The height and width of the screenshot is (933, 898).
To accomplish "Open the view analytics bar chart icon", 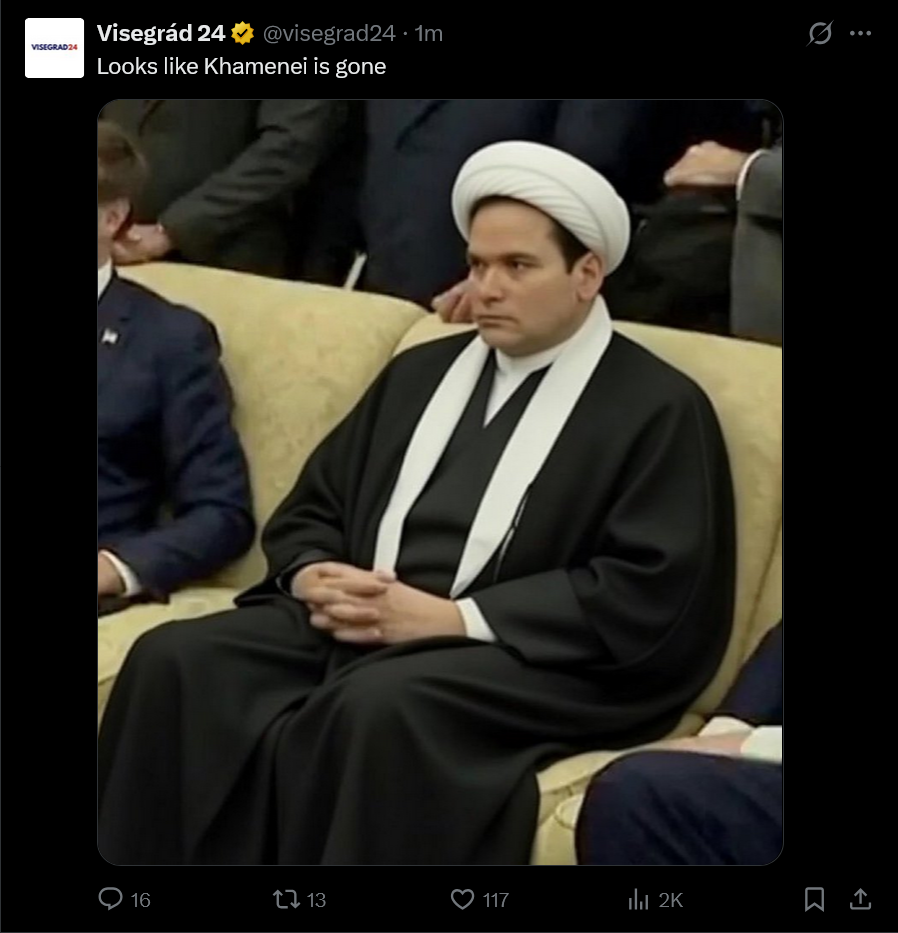I will click(638, 899).
